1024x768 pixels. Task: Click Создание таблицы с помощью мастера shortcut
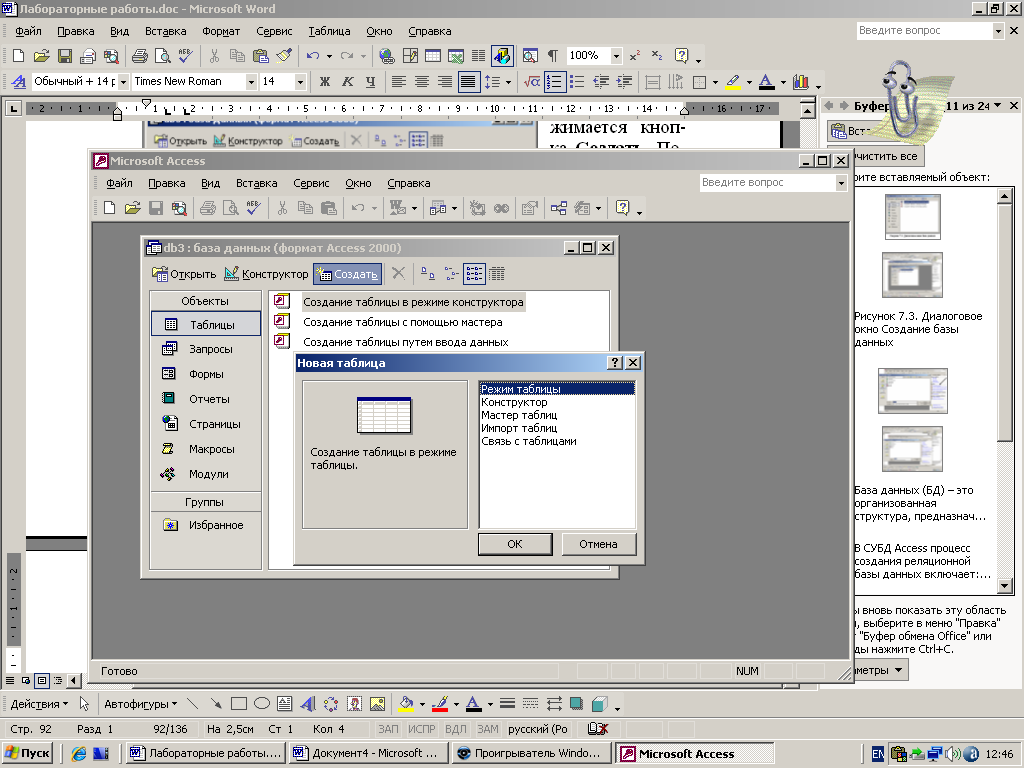402,322
